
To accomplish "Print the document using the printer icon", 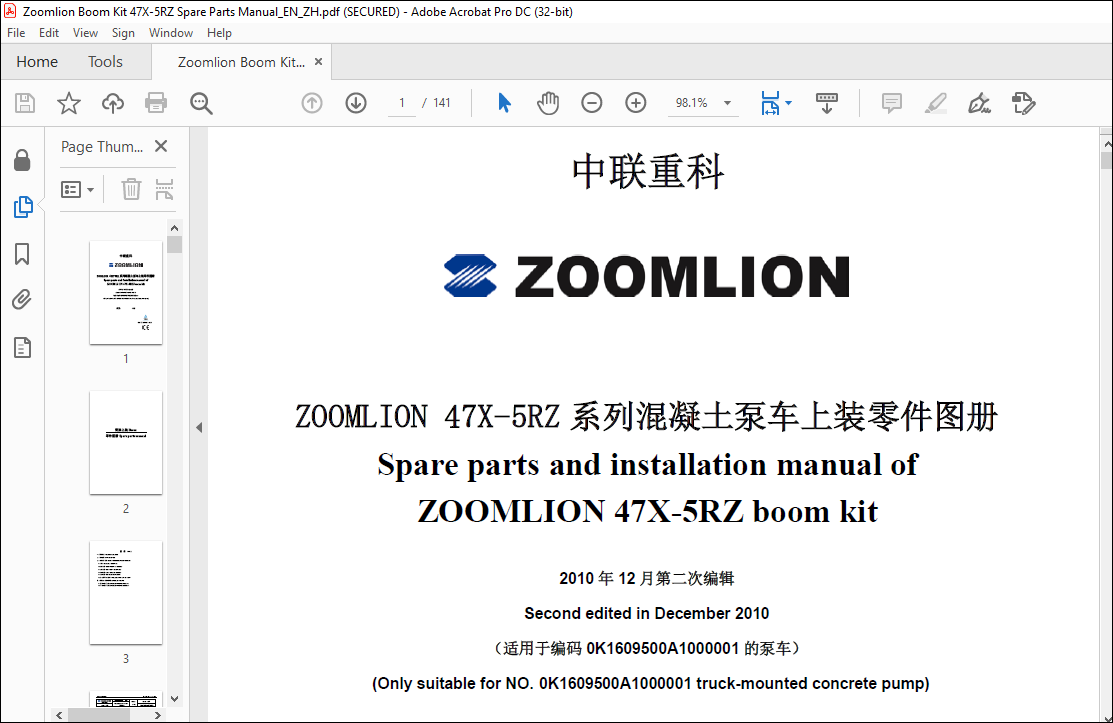I will (x=156, y=103).
